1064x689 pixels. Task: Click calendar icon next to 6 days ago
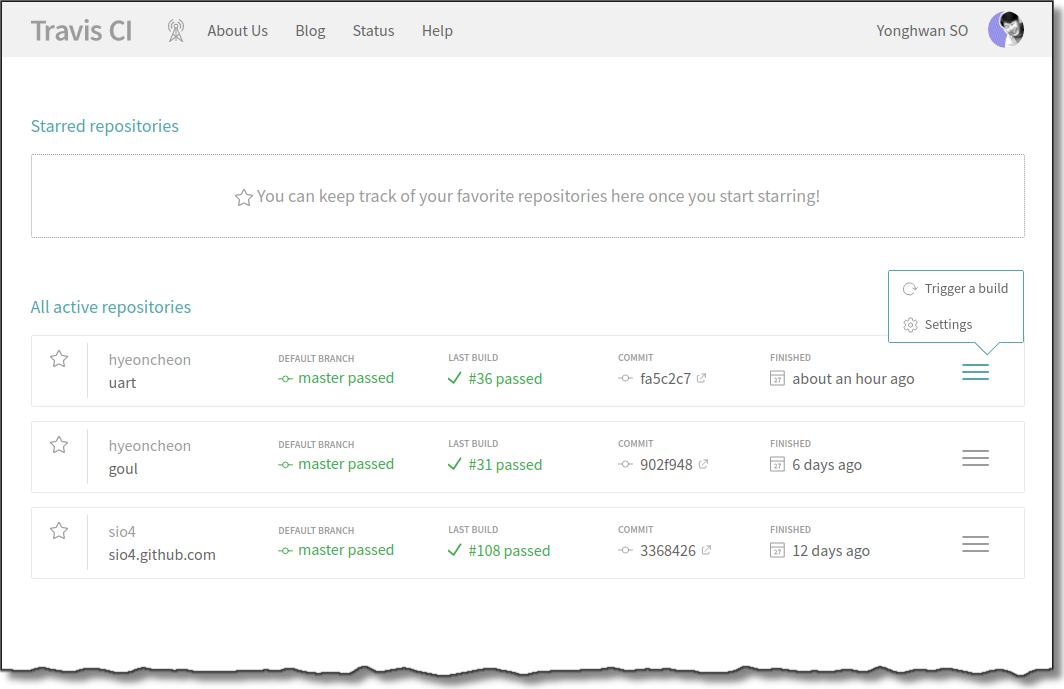778,465
